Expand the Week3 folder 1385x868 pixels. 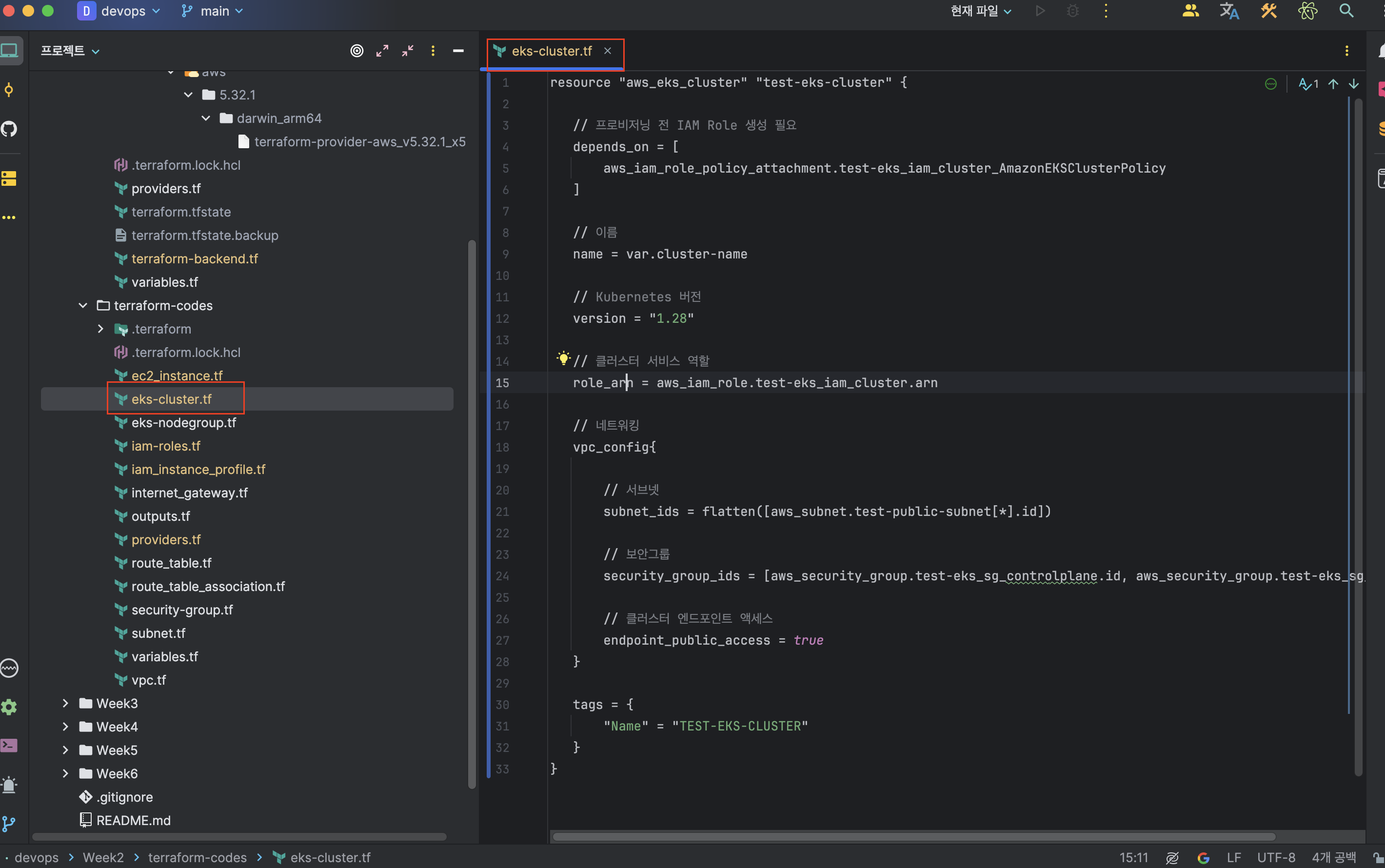click(65, 703)
